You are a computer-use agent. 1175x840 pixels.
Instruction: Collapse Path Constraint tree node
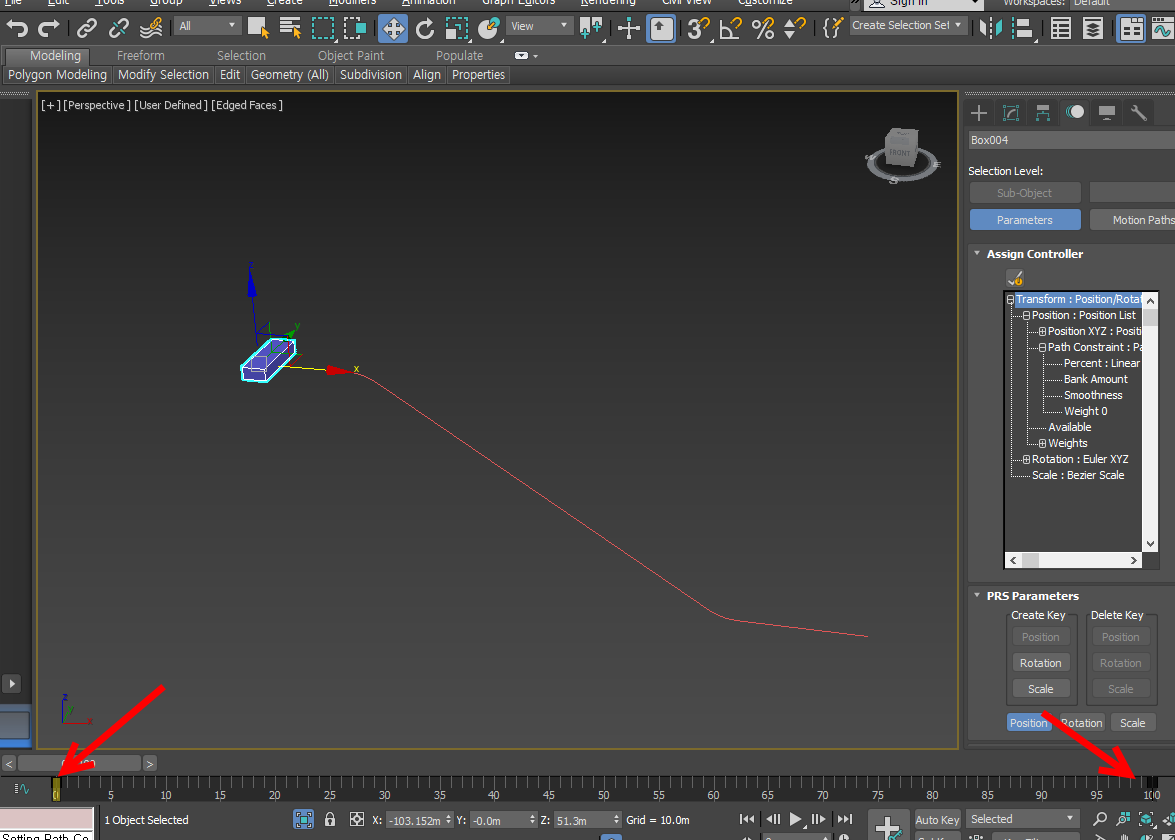click(1042, 348)
